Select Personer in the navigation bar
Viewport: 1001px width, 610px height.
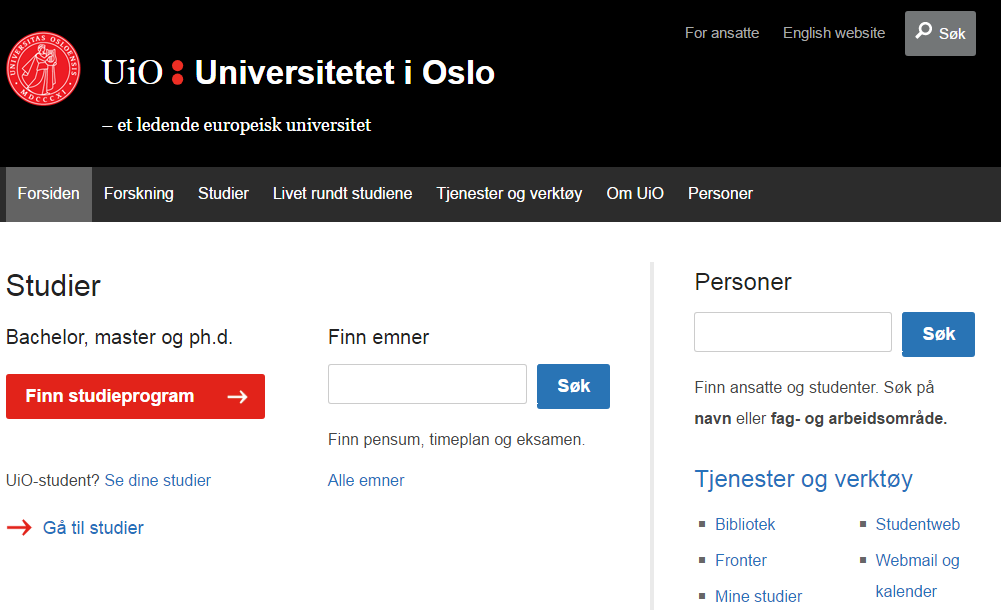coord(721,194)
